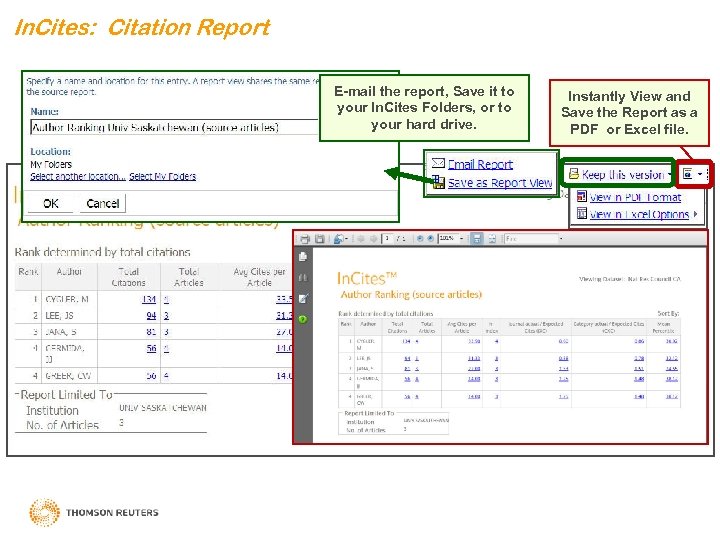The height and width of the screenshot is (540, 720).
Task: Dismiss dialog with Cancel button
Action: [102, 203]
